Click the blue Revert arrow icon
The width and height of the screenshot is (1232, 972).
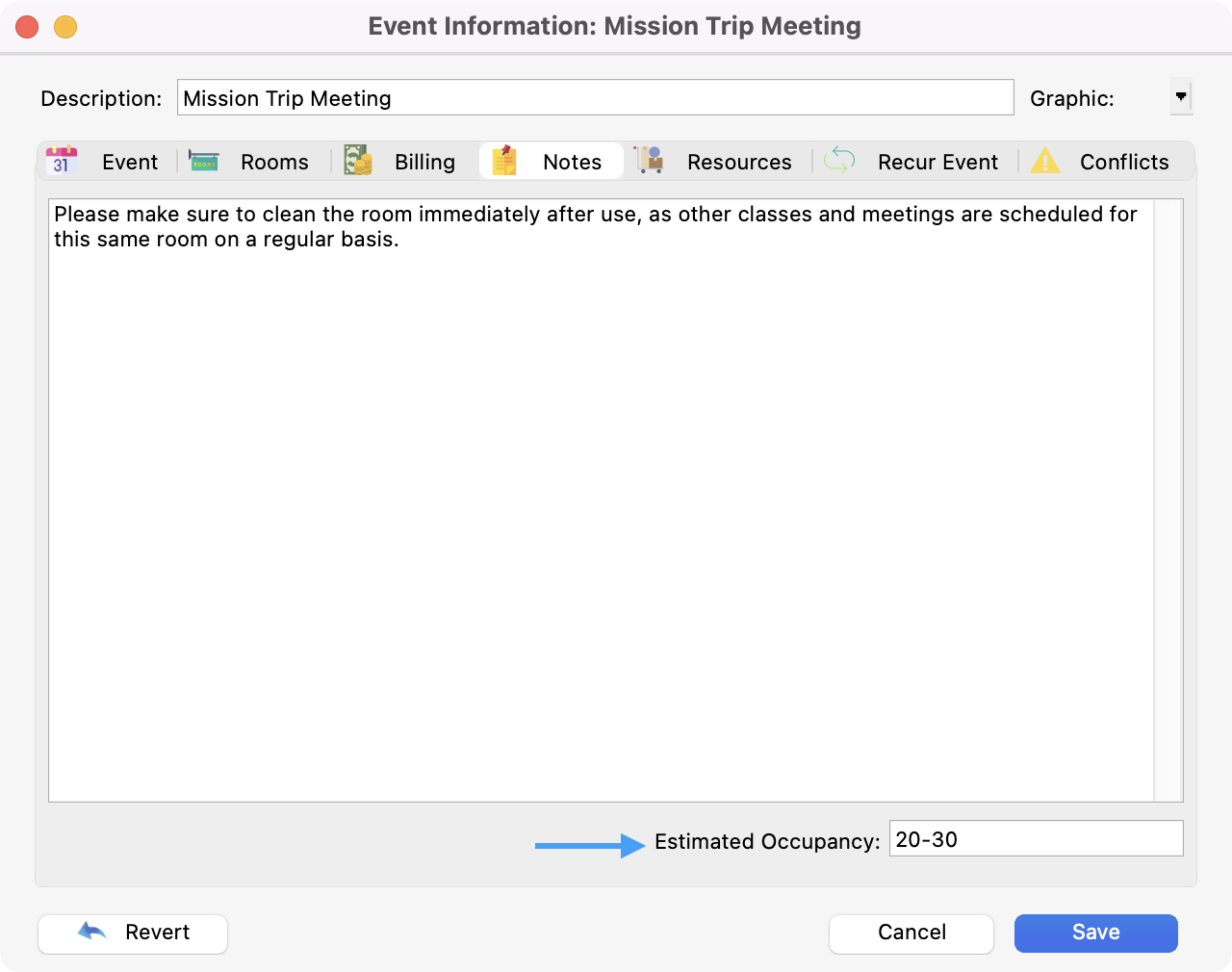(x=92, y=932)
